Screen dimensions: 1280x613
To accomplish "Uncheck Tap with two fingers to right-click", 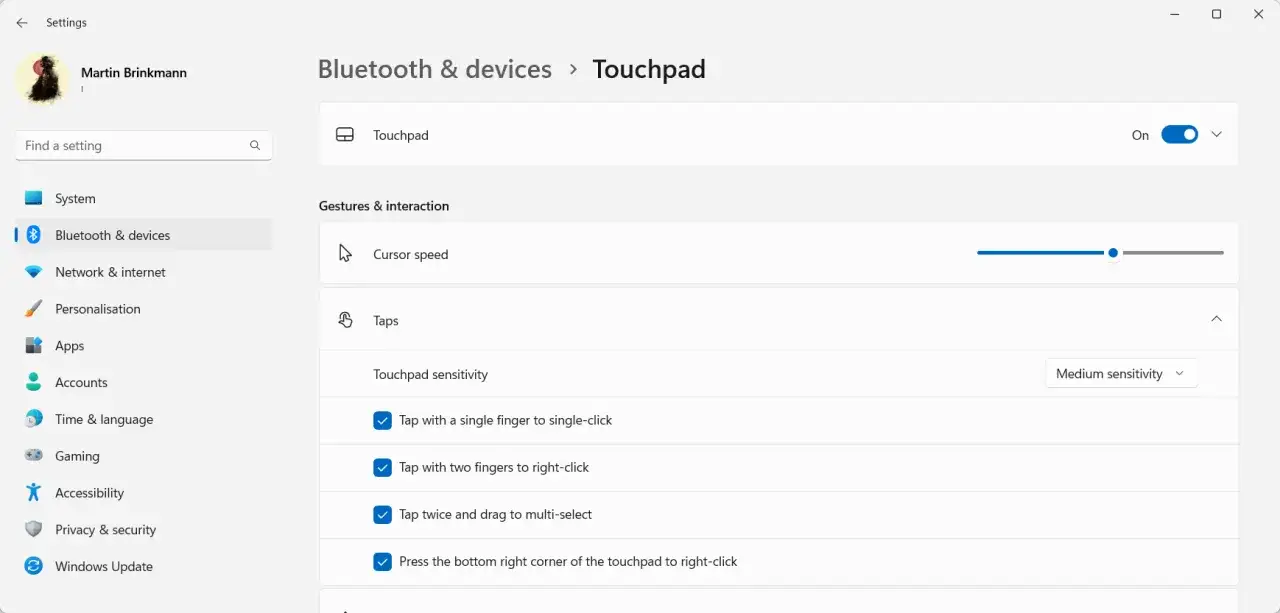I will tap(382, 468).
